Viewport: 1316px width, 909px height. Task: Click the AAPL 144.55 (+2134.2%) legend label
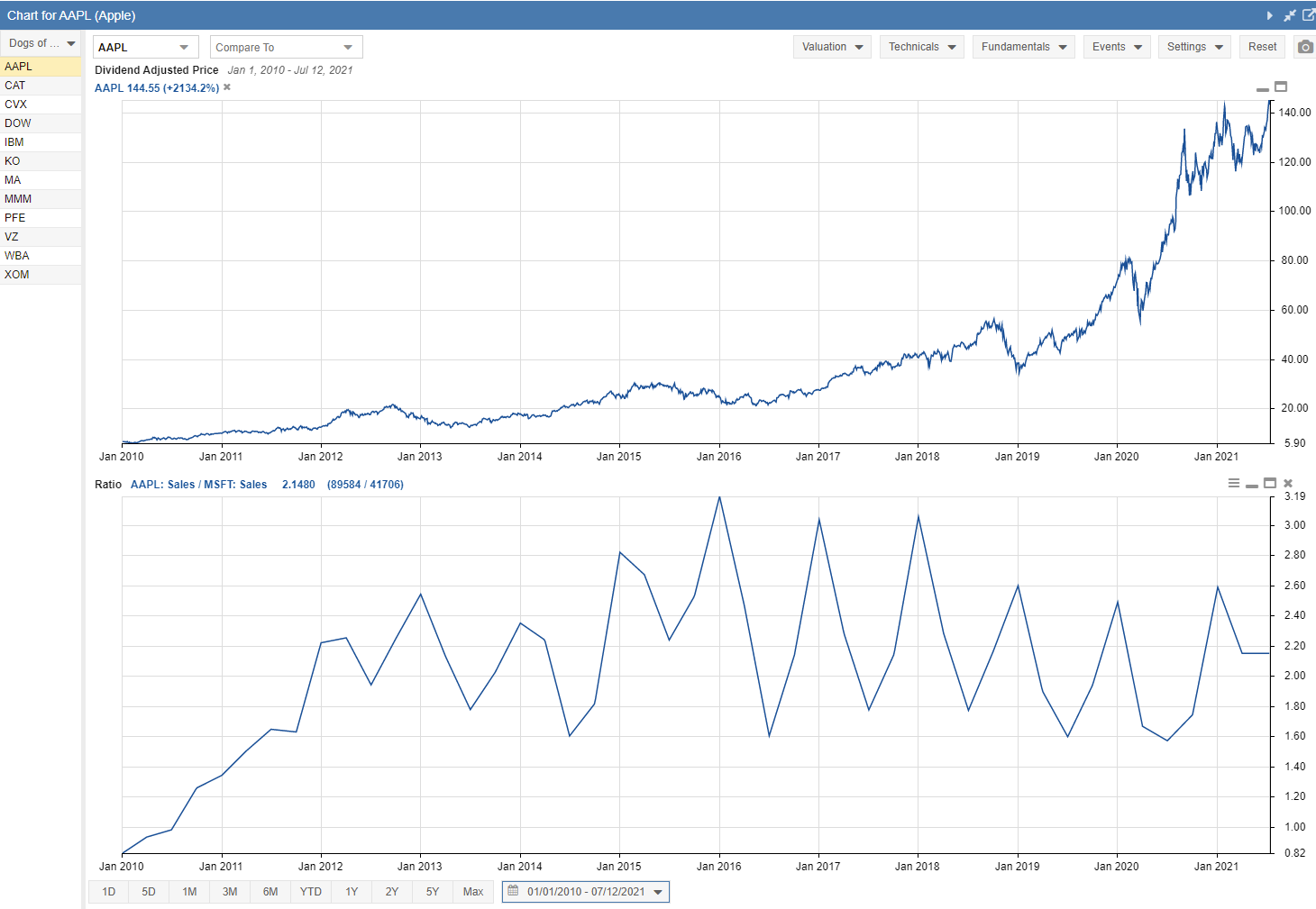point(157,88)
